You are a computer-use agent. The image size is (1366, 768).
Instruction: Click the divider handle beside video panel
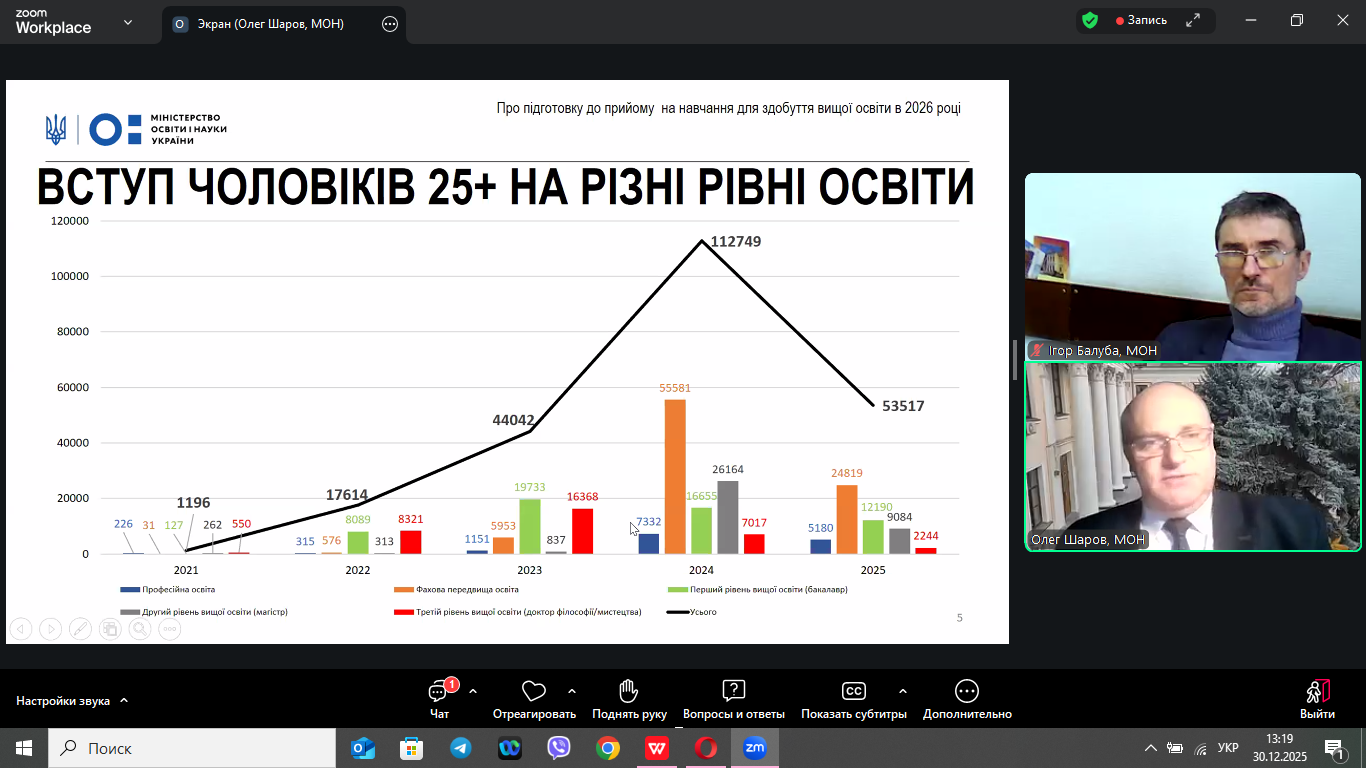(x=1016, y=360)
